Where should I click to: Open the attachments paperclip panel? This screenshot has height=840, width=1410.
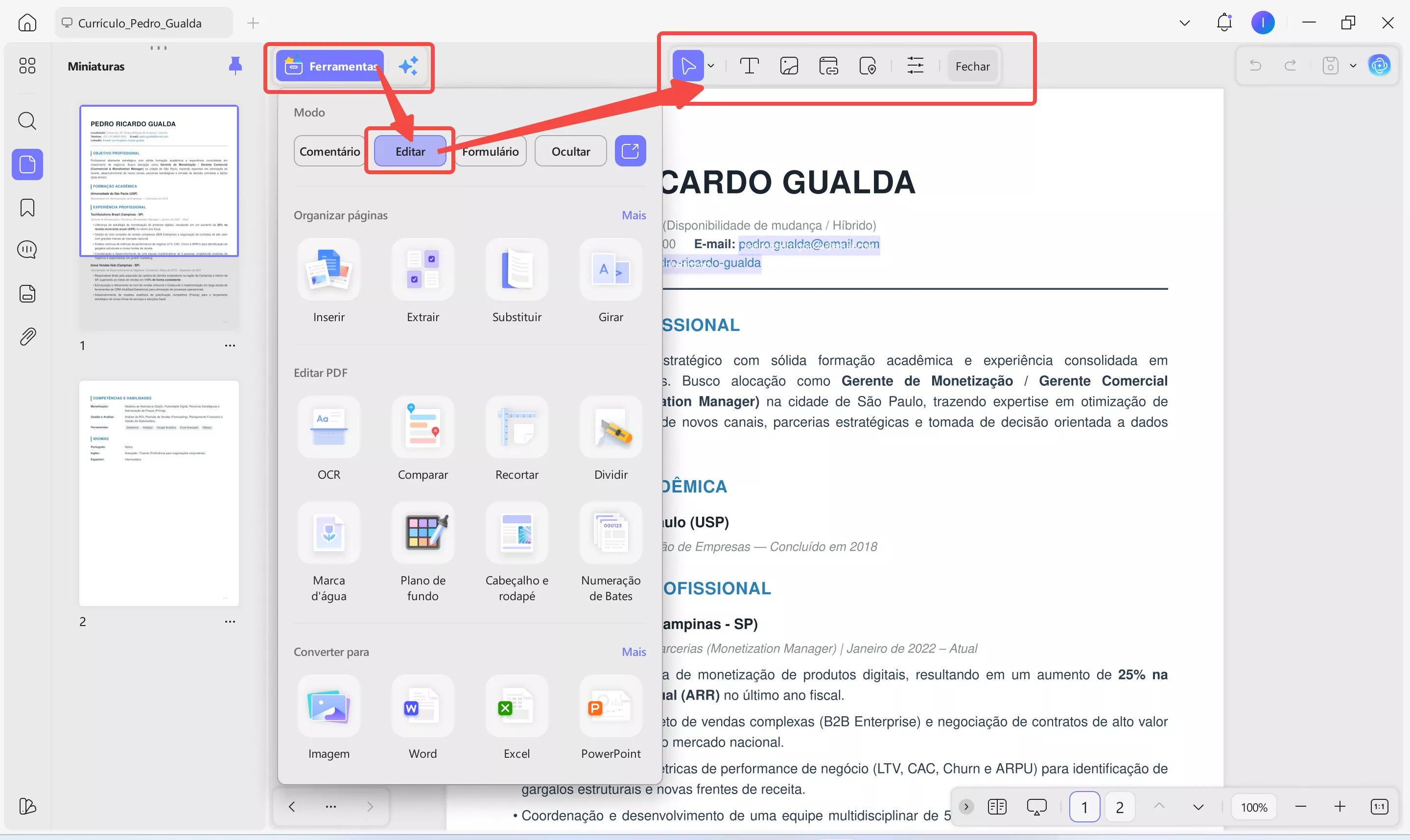(x=27, y=337)
